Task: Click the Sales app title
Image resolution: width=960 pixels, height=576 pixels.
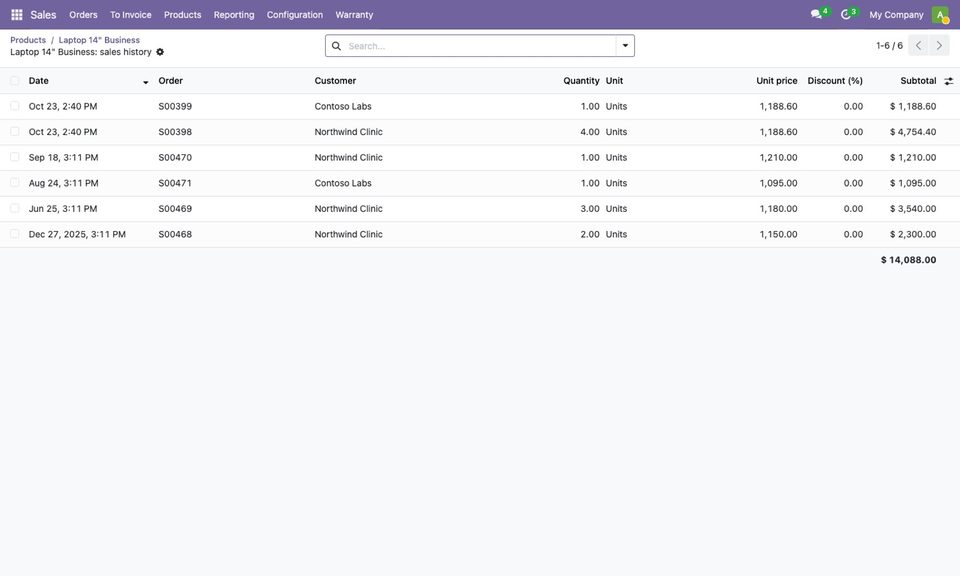Action: [x=43, y=15]
